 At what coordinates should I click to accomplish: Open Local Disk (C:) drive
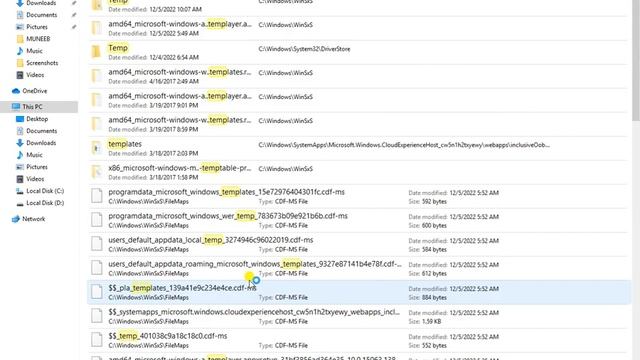45,191
